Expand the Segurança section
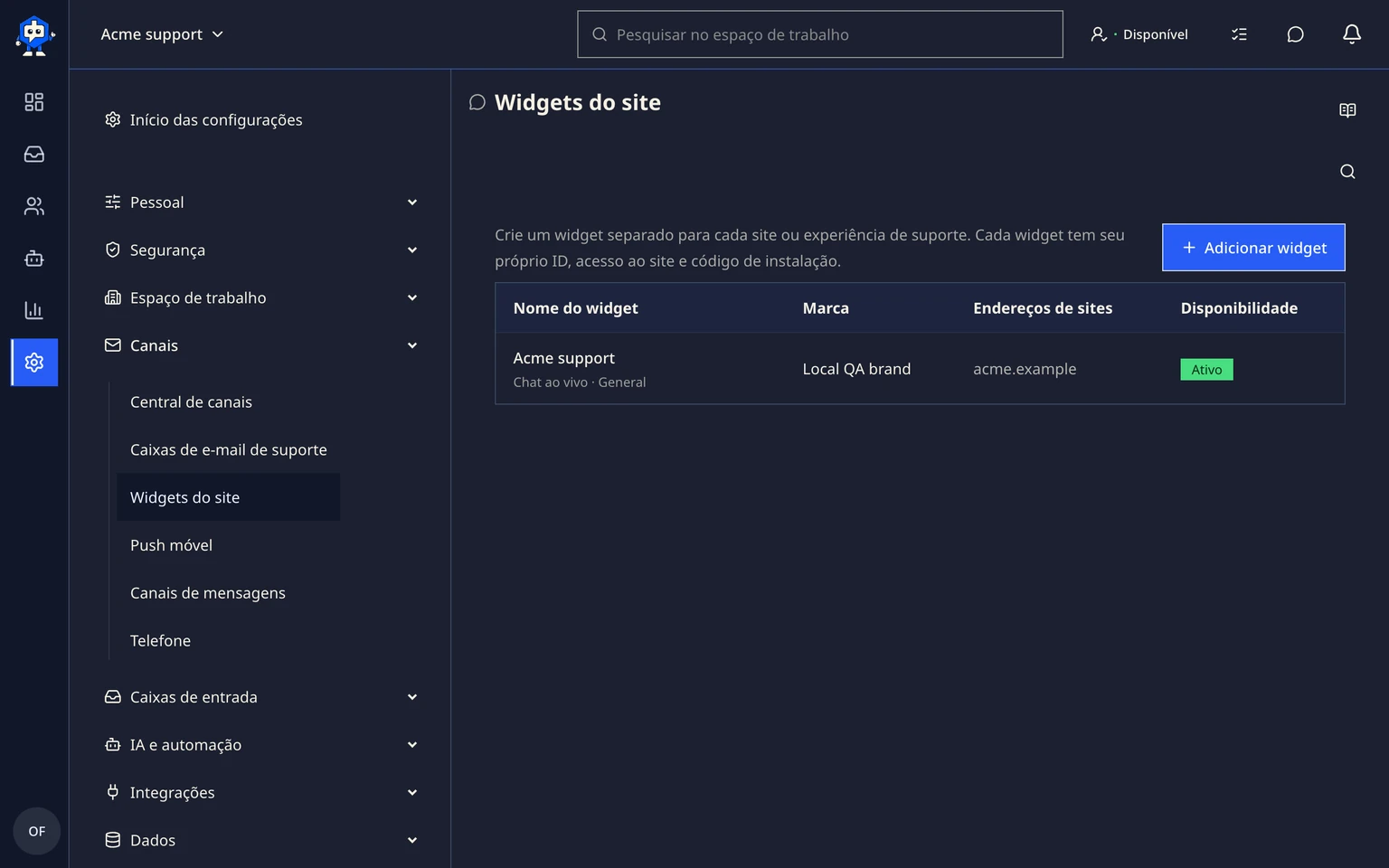Viewport: 1389px width, 868px height. click(261, 250)
